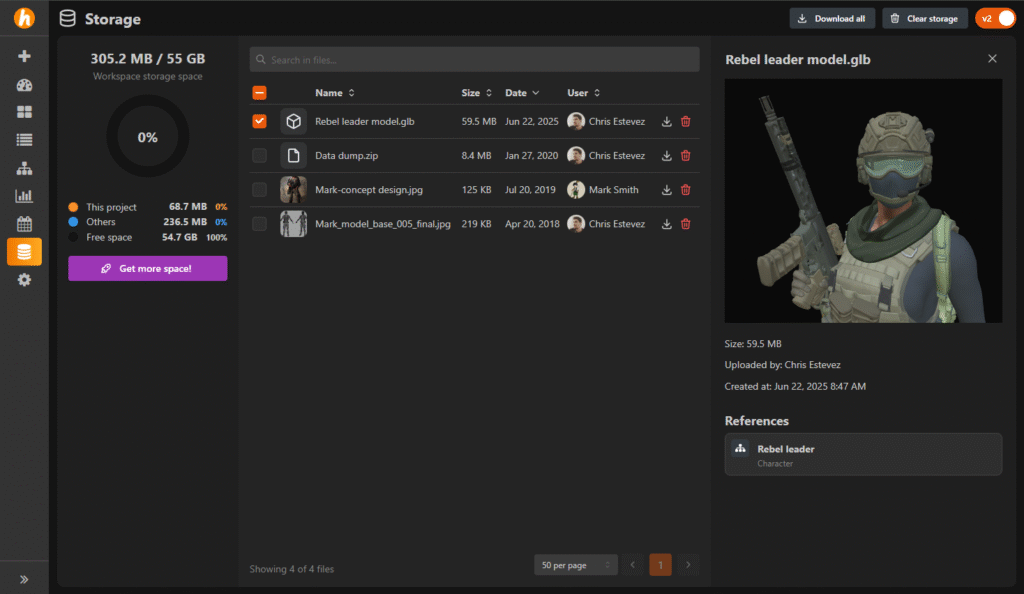
Task: Sort files by Size column
Action: pos(476,93)
